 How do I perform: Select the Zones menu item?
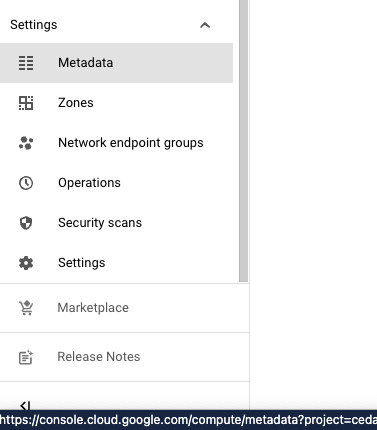tap(116, 103)
